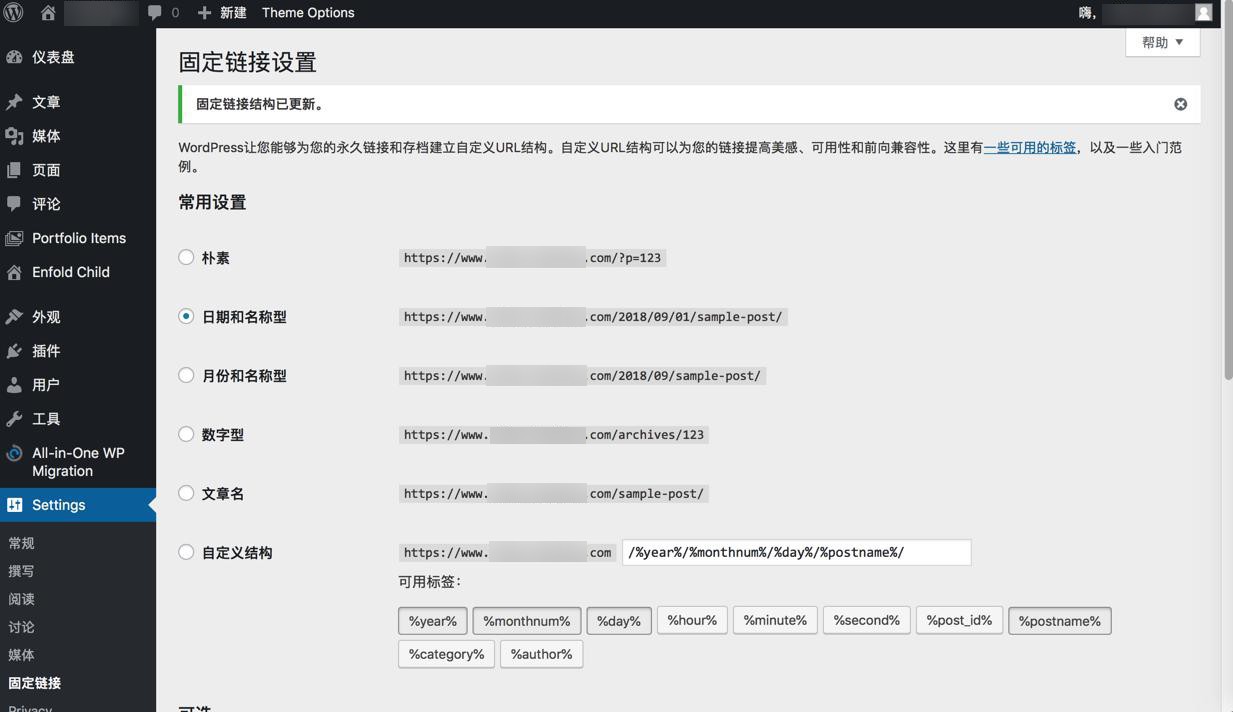The height and width of the screenshot is (712, 1233).
Task: Open the comments bubble in admin bar
Action: [x=155, y=13]
